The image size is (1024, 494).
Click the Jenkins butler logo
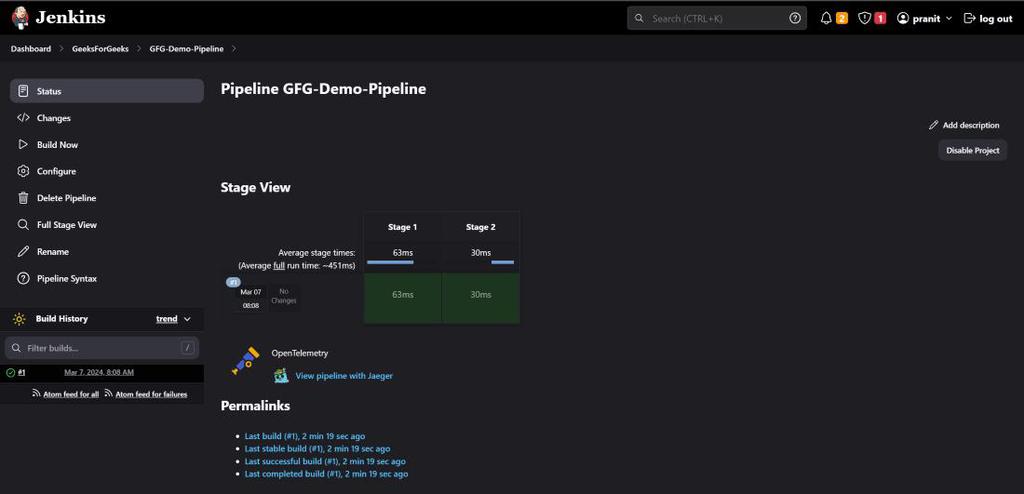pyautogui.click(x=20, y=18)
